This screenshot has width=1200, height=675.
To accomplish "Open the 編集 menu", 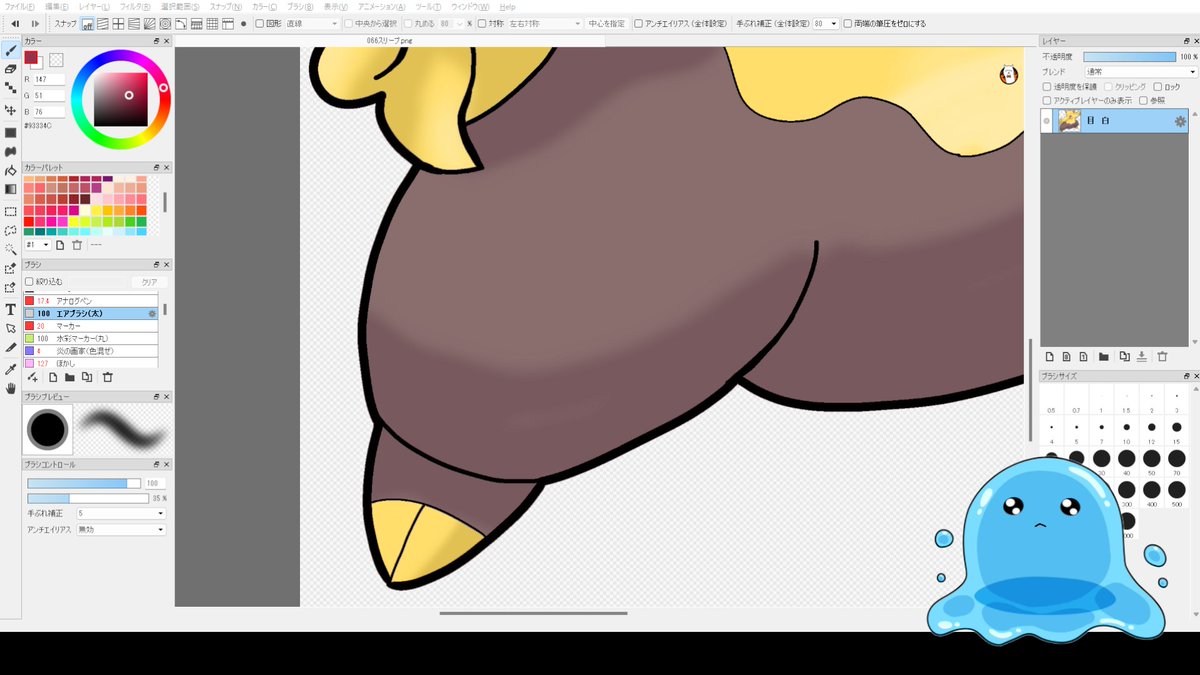I will coord(58,6).
